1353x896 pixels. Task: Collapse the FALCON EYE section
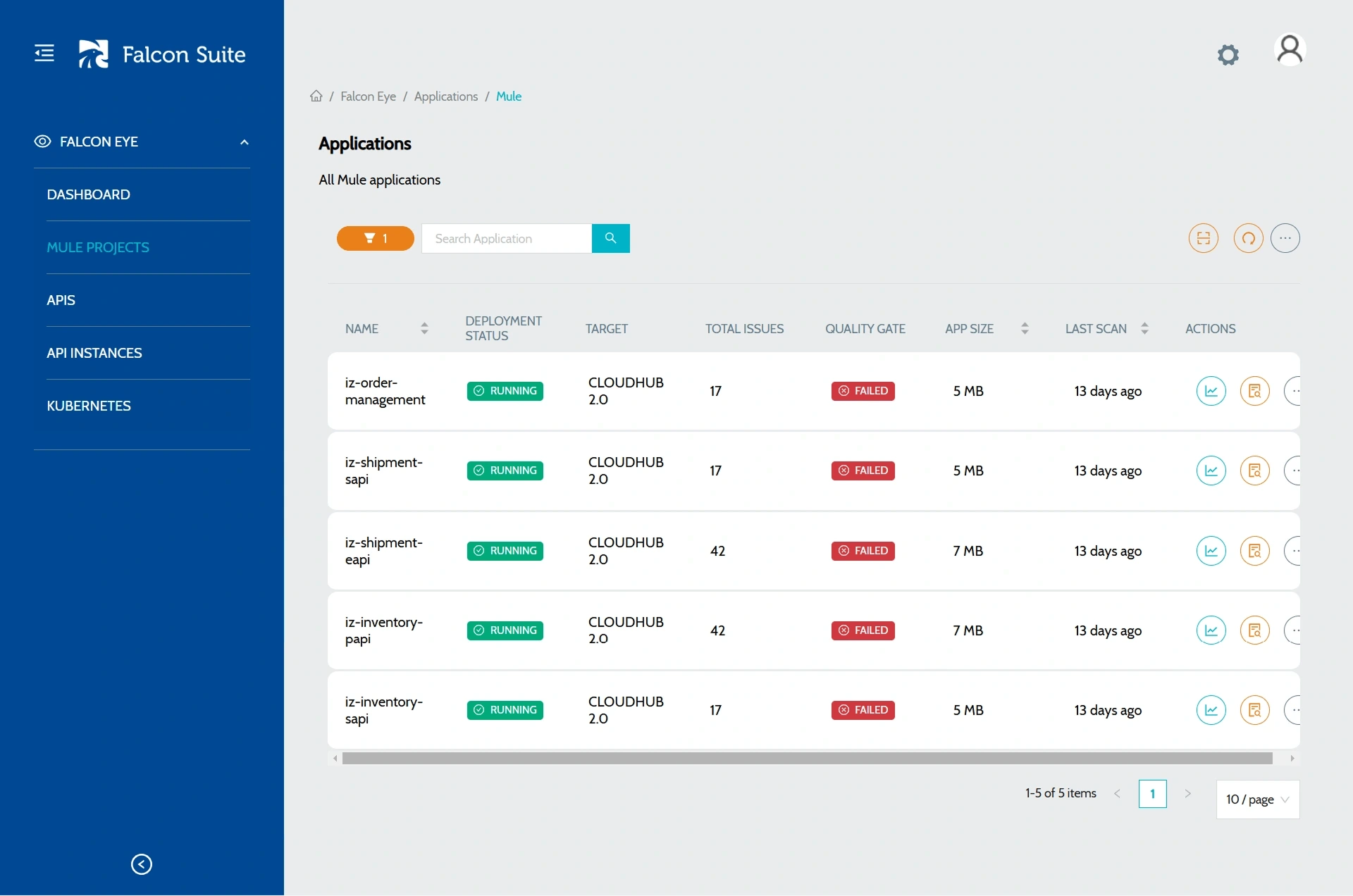tap(244, 142)
